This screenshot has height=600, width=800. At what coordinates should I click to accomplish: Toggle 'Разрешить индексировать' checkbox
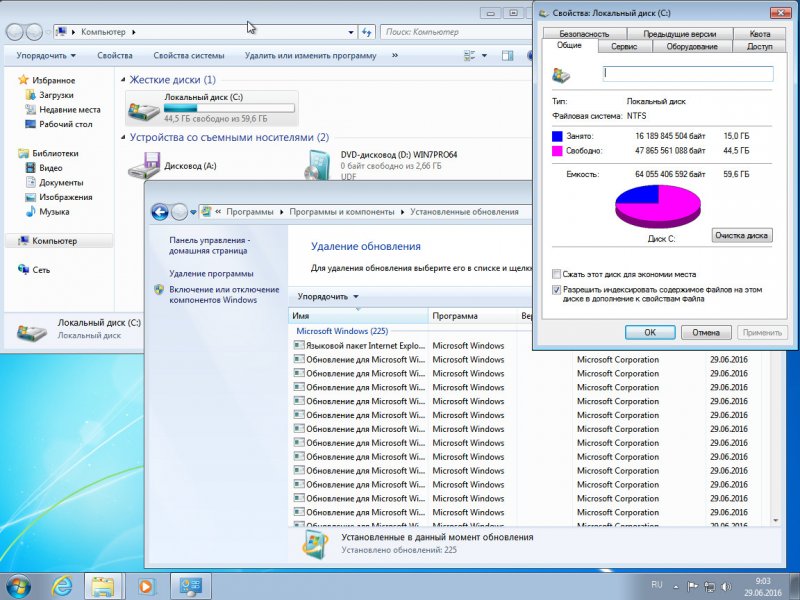[557, 290]
